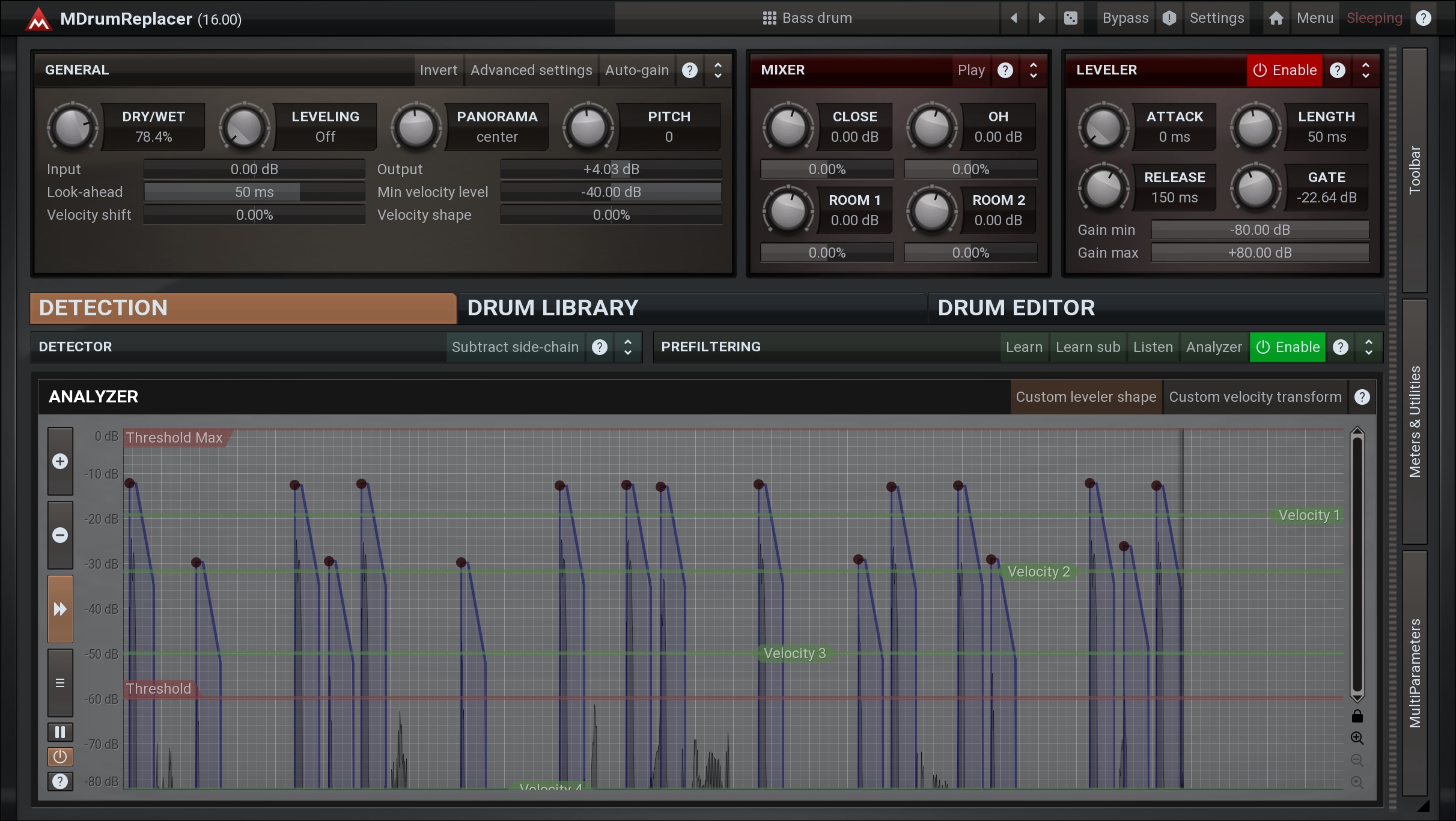The height and width of the screenshot is (821, 1456).
Task: Open Analyzer header help icon
Action: click(x=1362, y=397)
